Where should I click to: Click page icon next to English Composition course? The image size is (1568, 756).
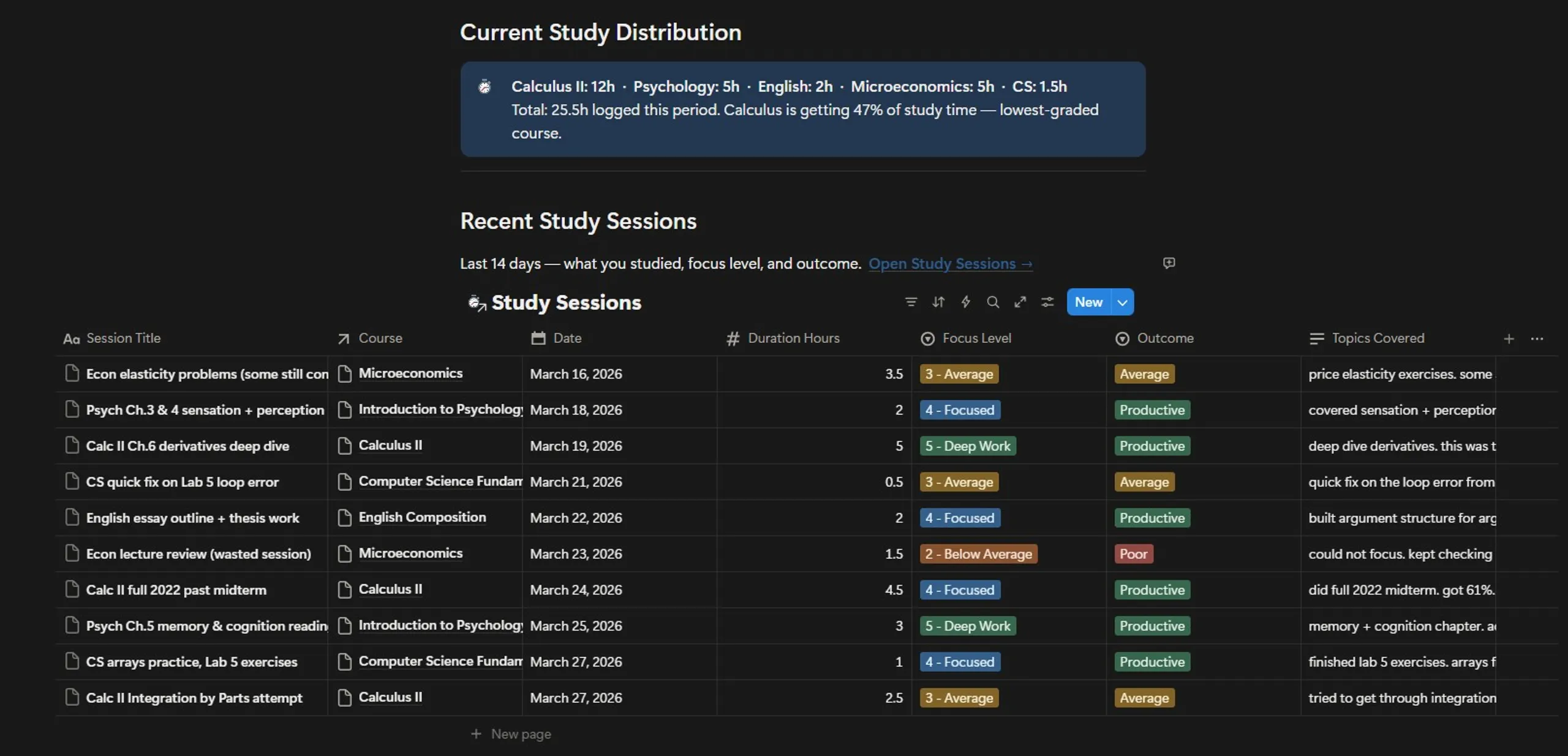(x=345, y=518)
